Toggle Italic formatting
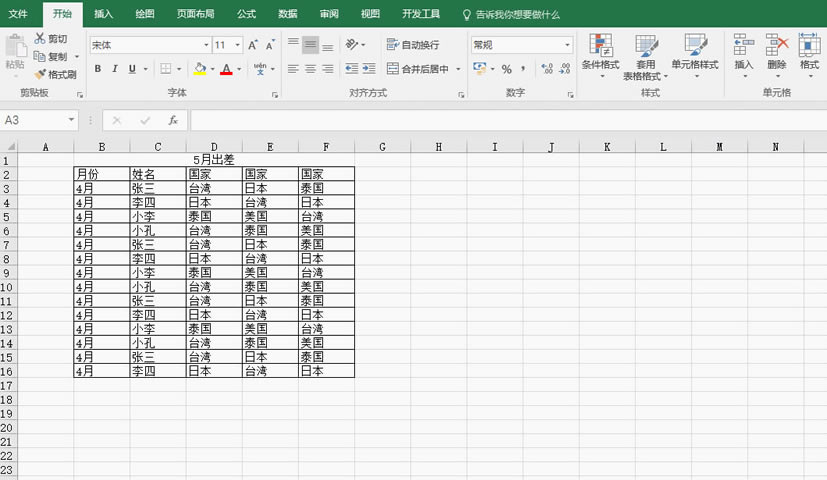827x480 pixels. 115,69
